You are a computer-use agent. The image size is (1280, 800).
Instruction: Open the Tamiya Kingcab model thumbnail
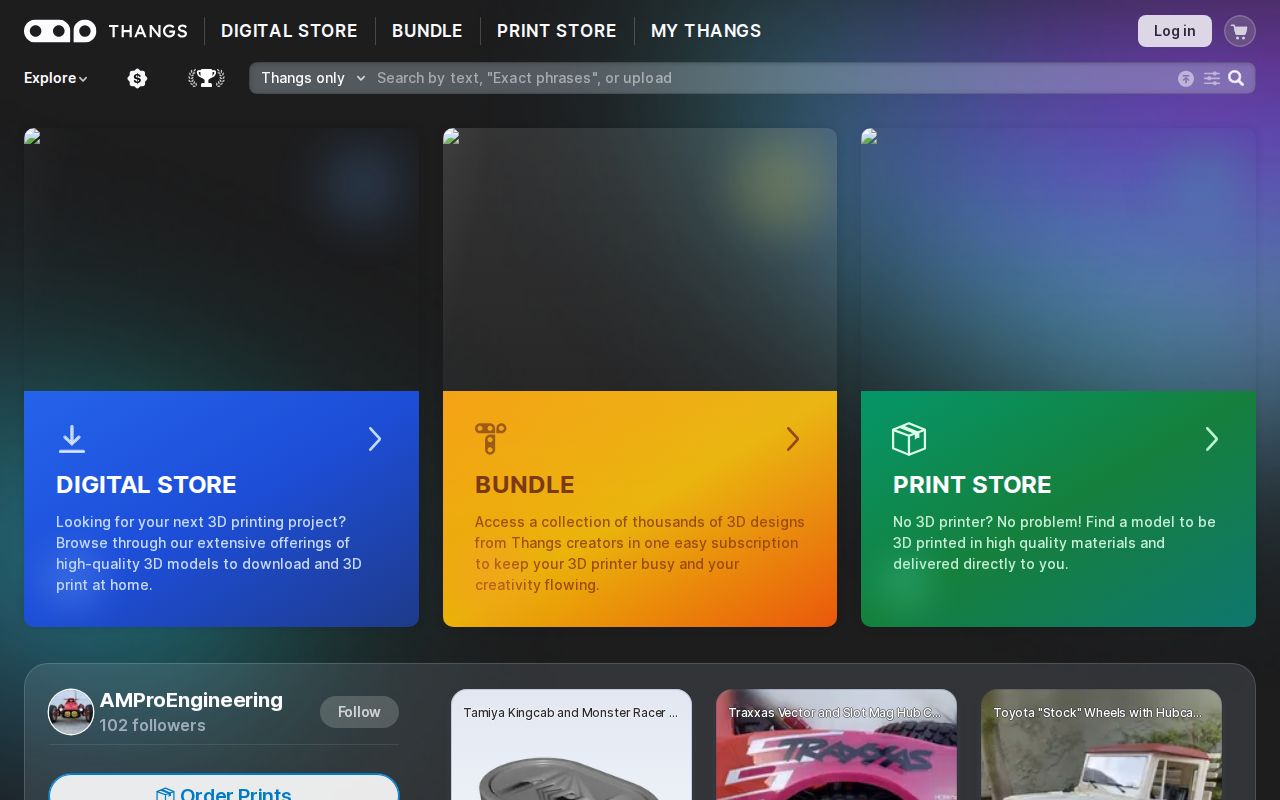click(571, 750)
